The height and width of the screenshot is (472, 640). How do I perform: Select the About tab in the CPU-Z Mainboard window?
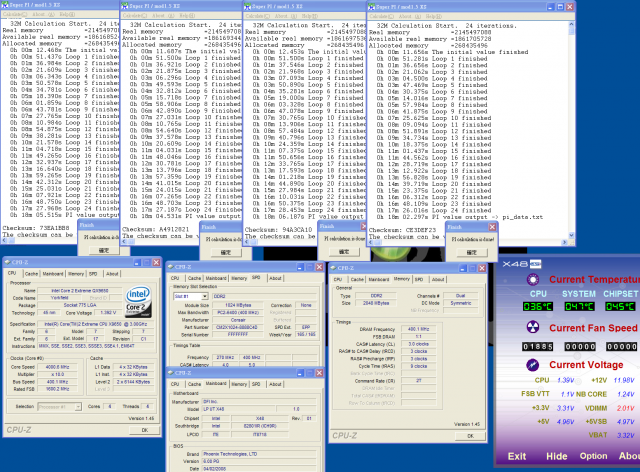[x=275, y=384]
